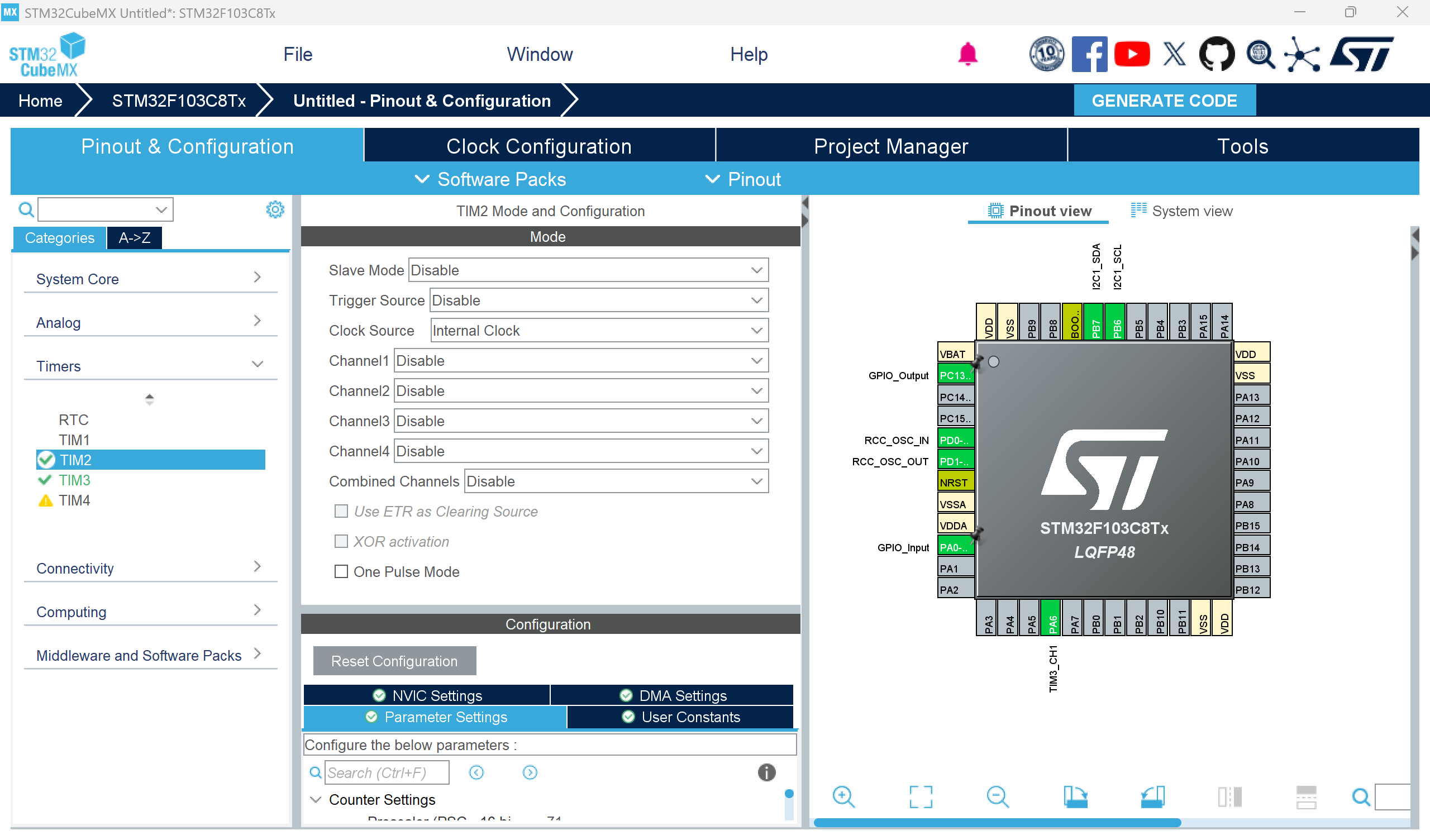This screenshot has height=840, width=1430.
Task: Click the stacked layout icon in pinout toolbar
Action: [x=1307, y=797]
